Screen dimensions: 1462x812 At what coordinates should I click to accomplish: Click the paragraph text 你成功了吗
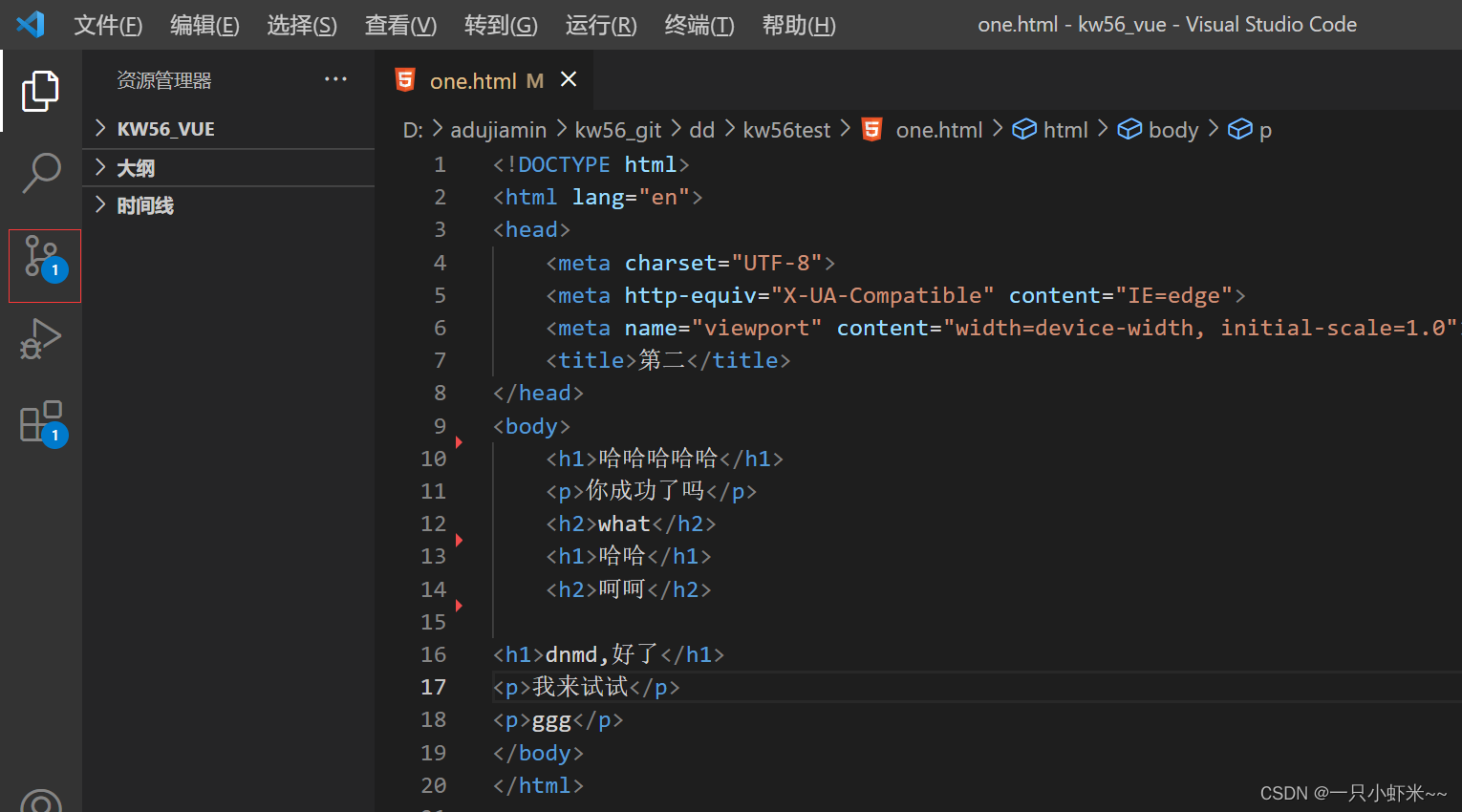pyautogui.click(x=645, y=491)
